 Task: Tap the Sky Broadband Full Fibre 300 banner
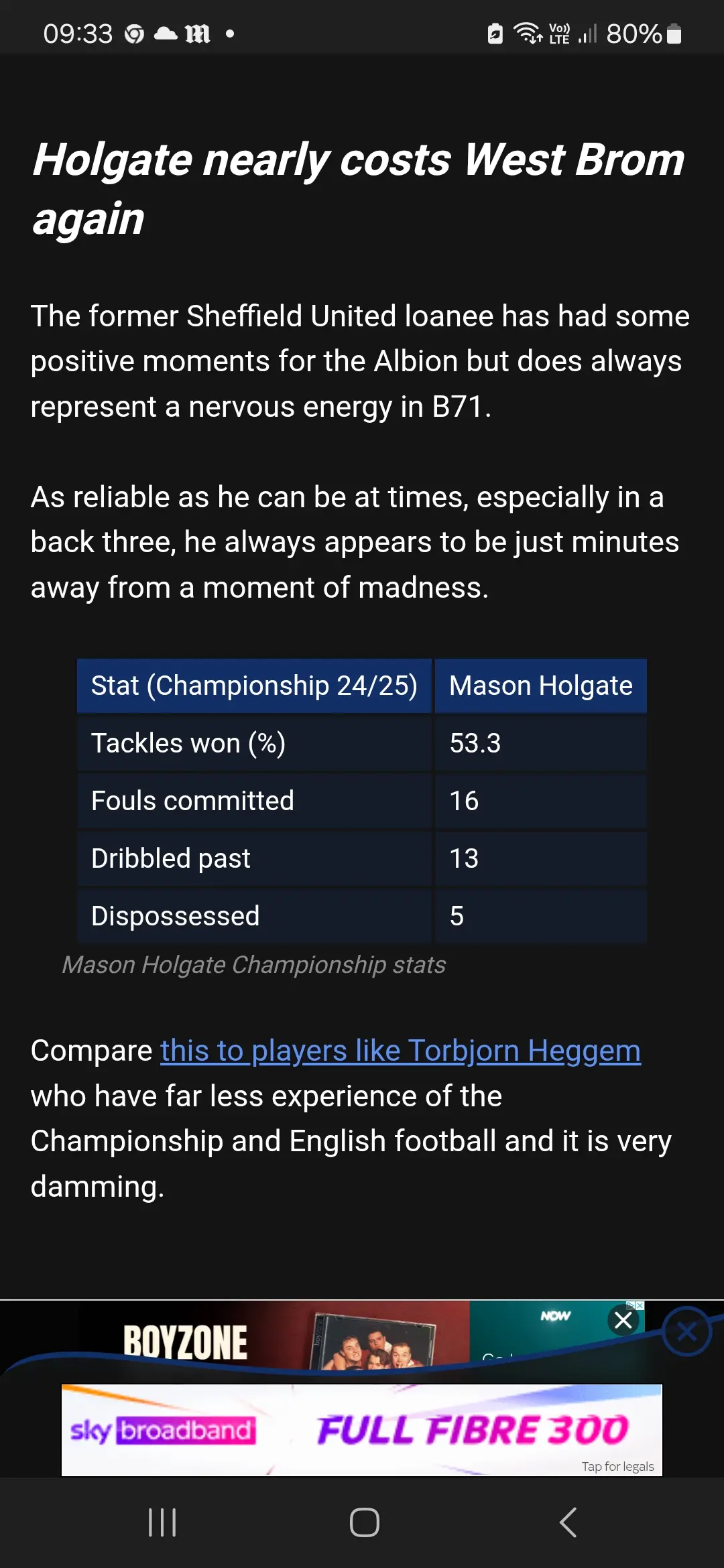coord(362,1429)
